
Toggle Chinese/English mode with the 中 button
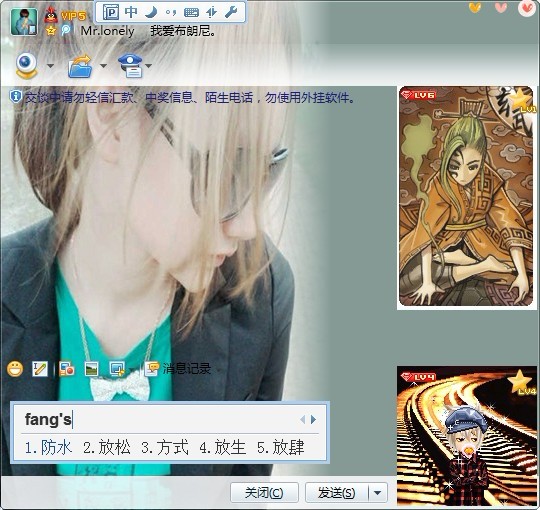131,12
